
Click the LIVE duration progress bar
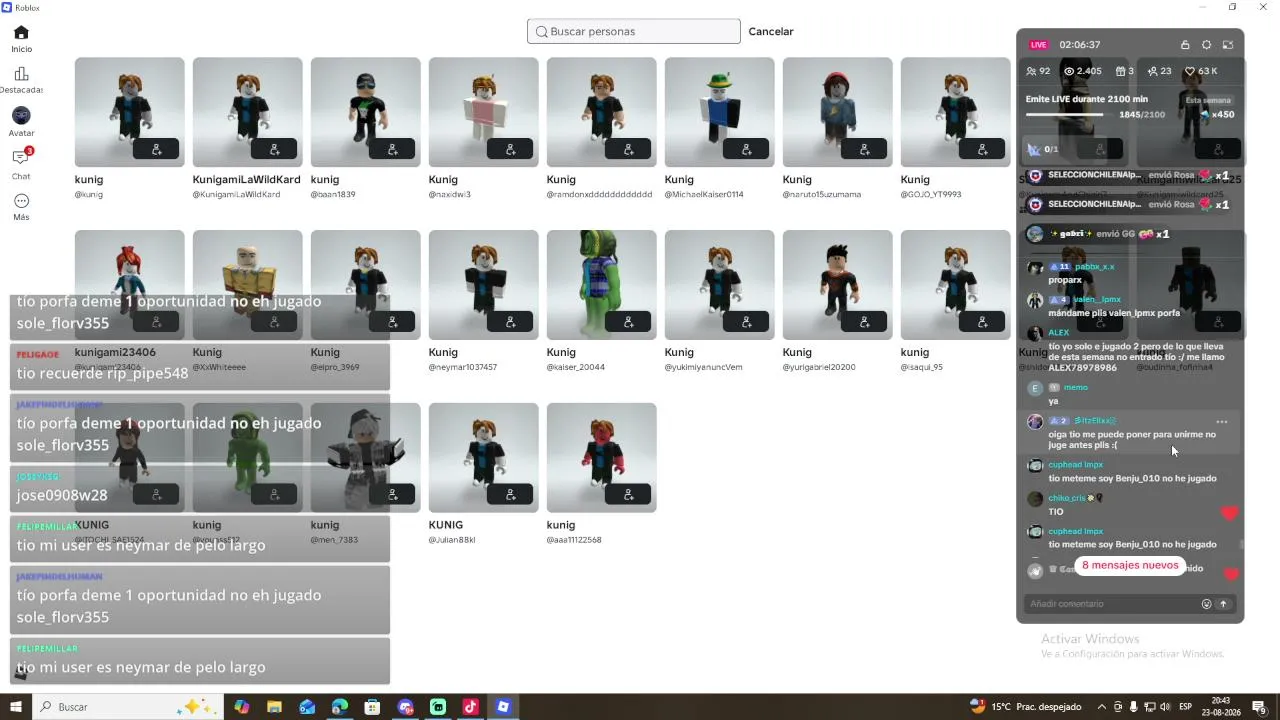pos(1070,115)
